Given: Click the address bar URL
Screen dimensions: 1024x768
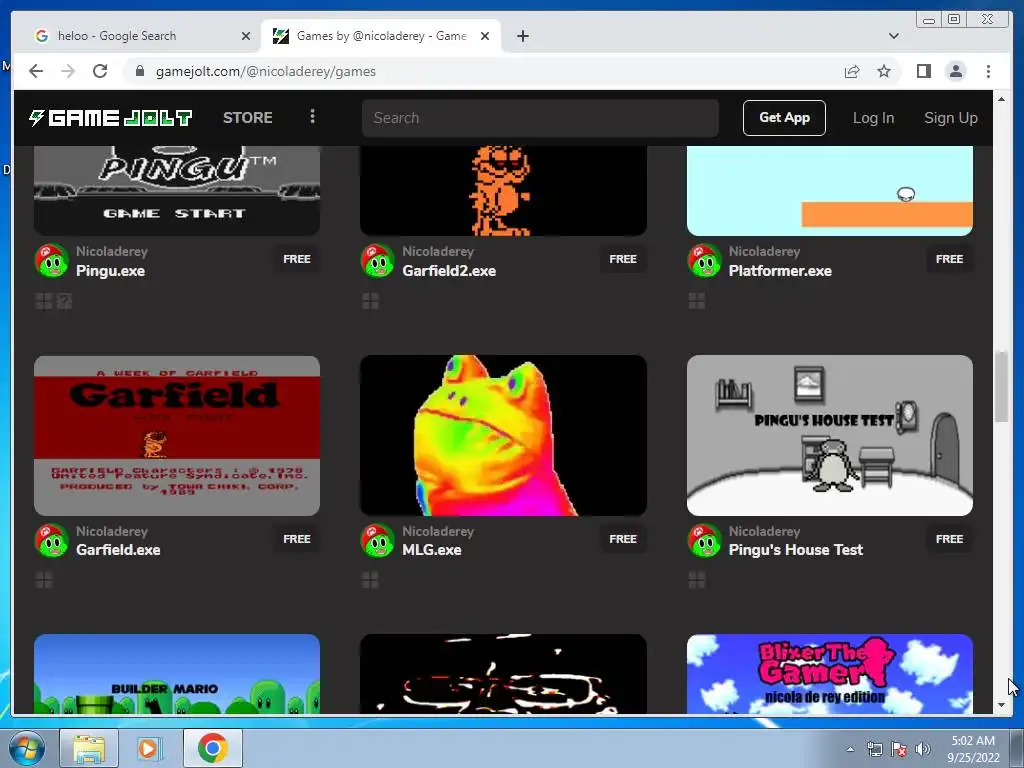Looking at the screenshot, I should click(266, 71).
